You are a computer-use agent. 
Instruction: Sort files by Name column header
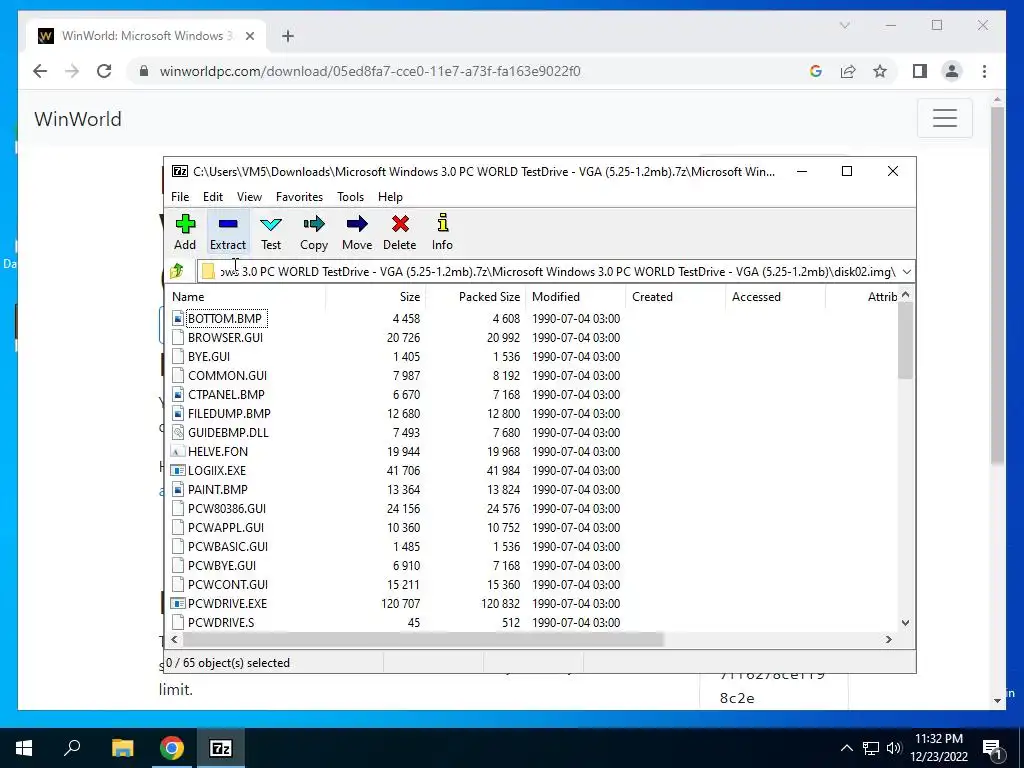tap(246, 296)
